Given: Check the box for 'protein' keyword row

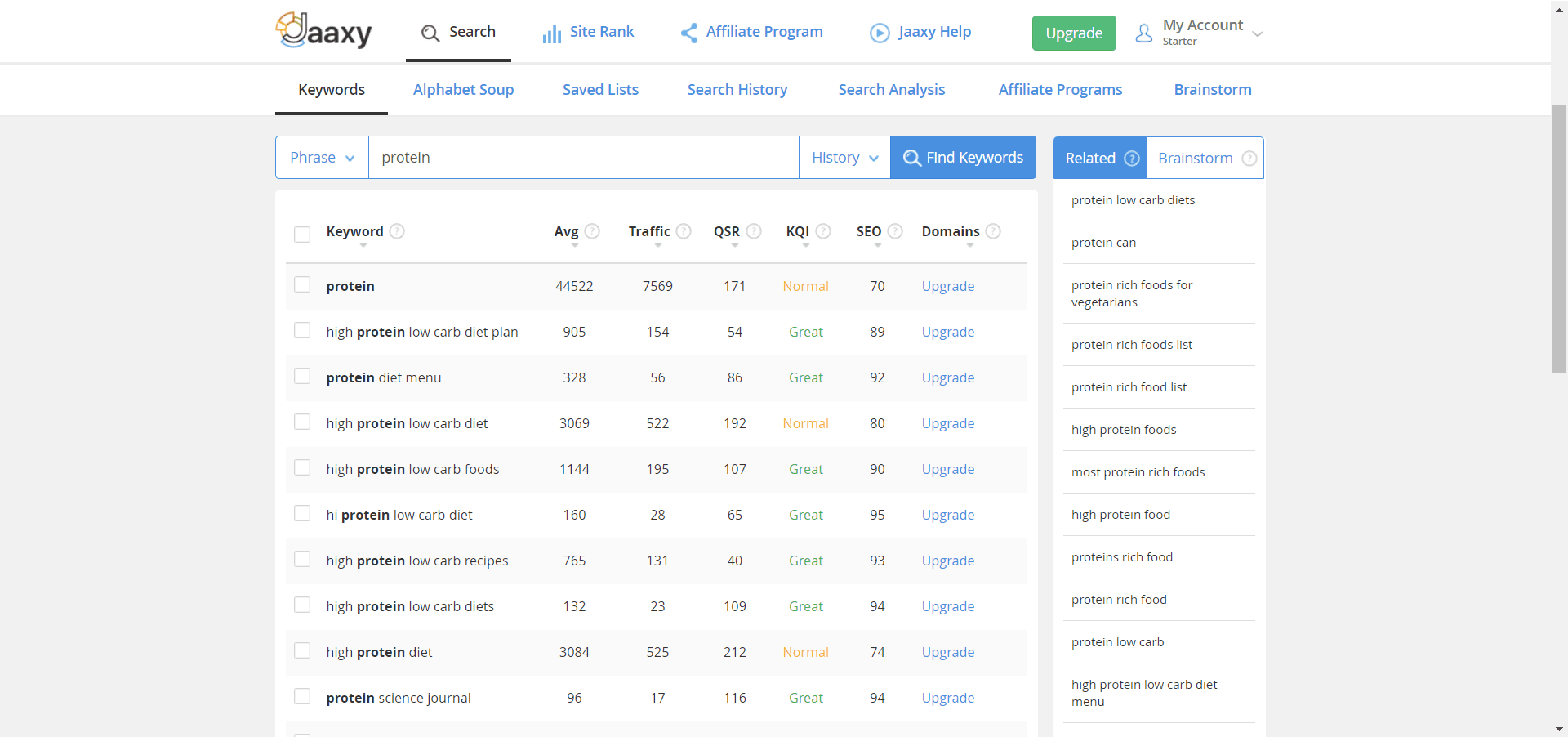Looking at the screenshot, I should click(x=302, y=284).
